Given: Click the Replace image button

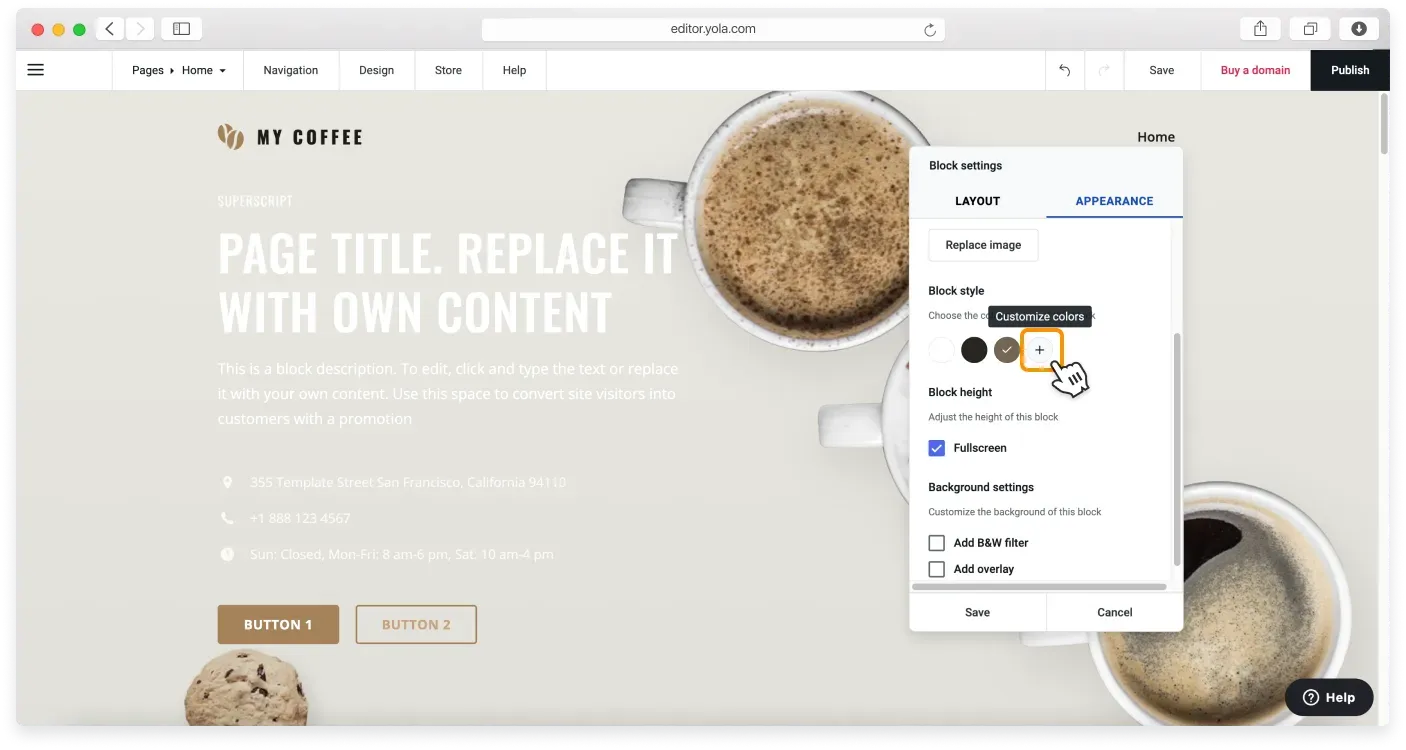Looking at the screenshot, I should [x=984, y=245].
